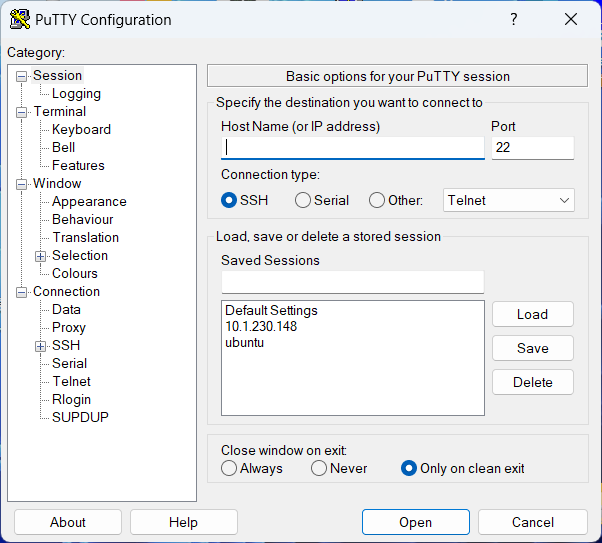Choose Always for close window on exit
Image resolution: width=602 pixels, height=543 pixels.
pos(228,468)
